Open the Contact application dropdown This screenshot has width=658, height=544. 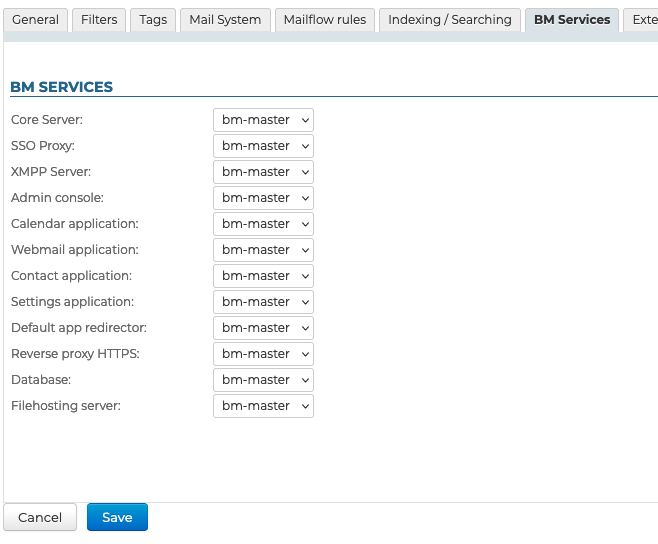263,276
